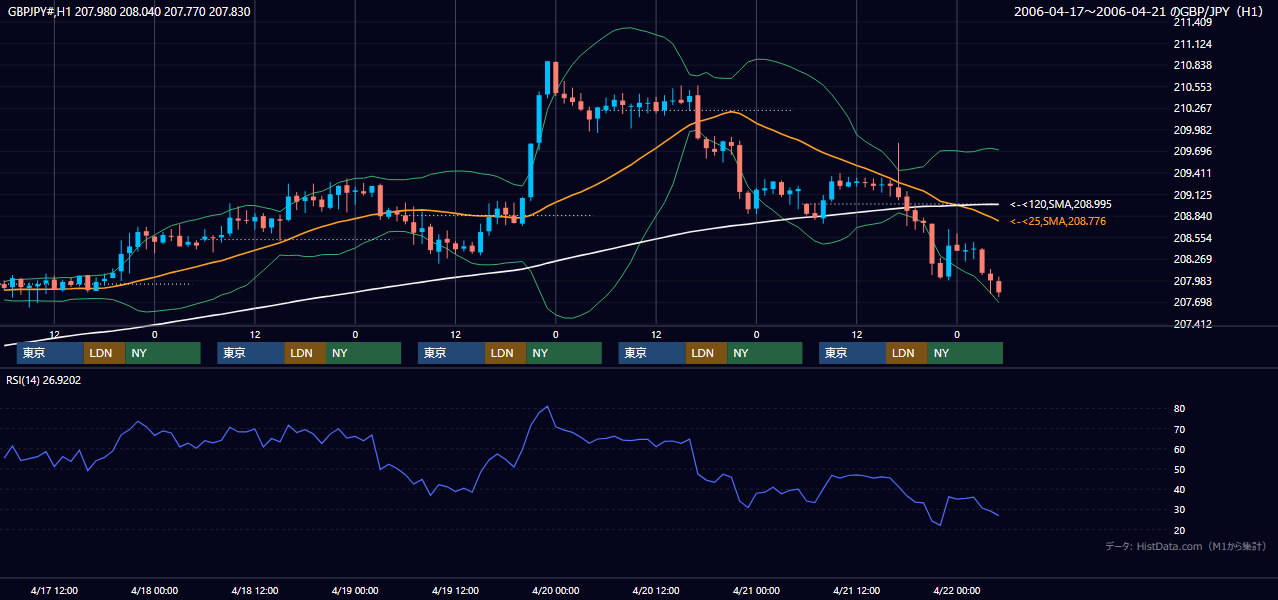The height and width of the screenshot is (600, 1278).
Task: Click price axis label 210.553
Action: click(x=1193, y=87)
